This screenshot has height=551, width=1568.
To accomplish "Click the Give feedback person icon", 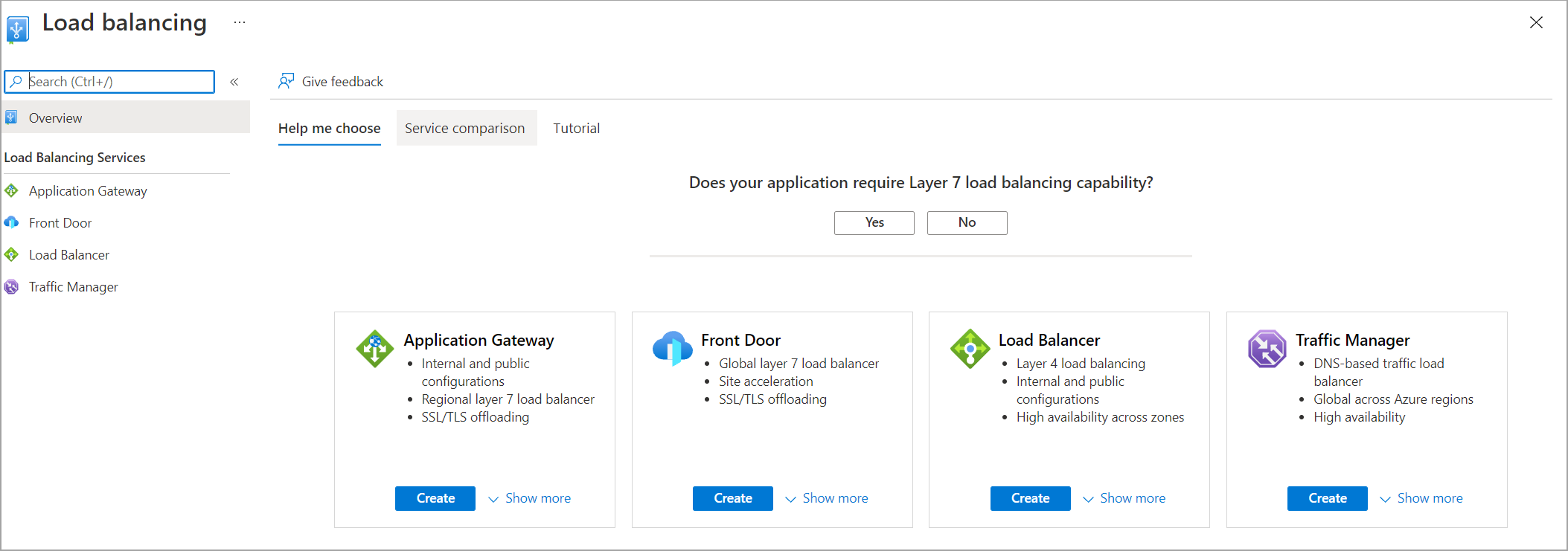I will [287, 81].
